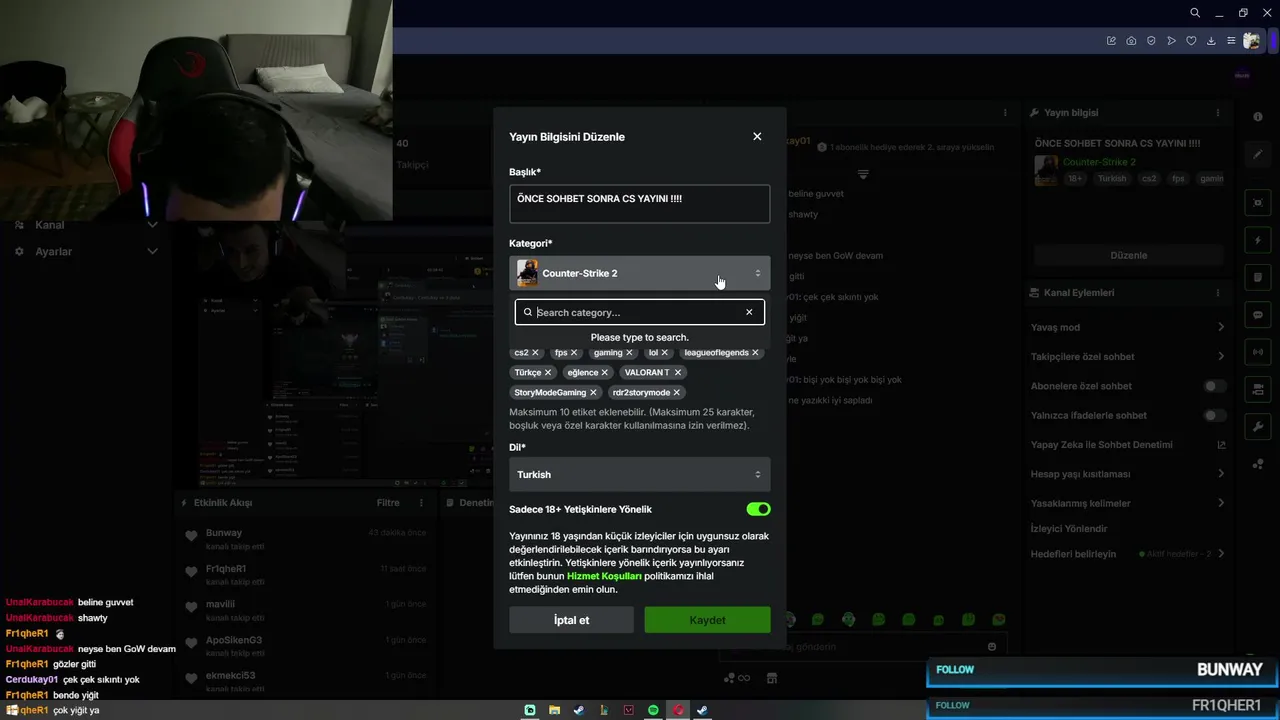
Task: Remove the VALORANT tag
Action: tap(678, 373)
